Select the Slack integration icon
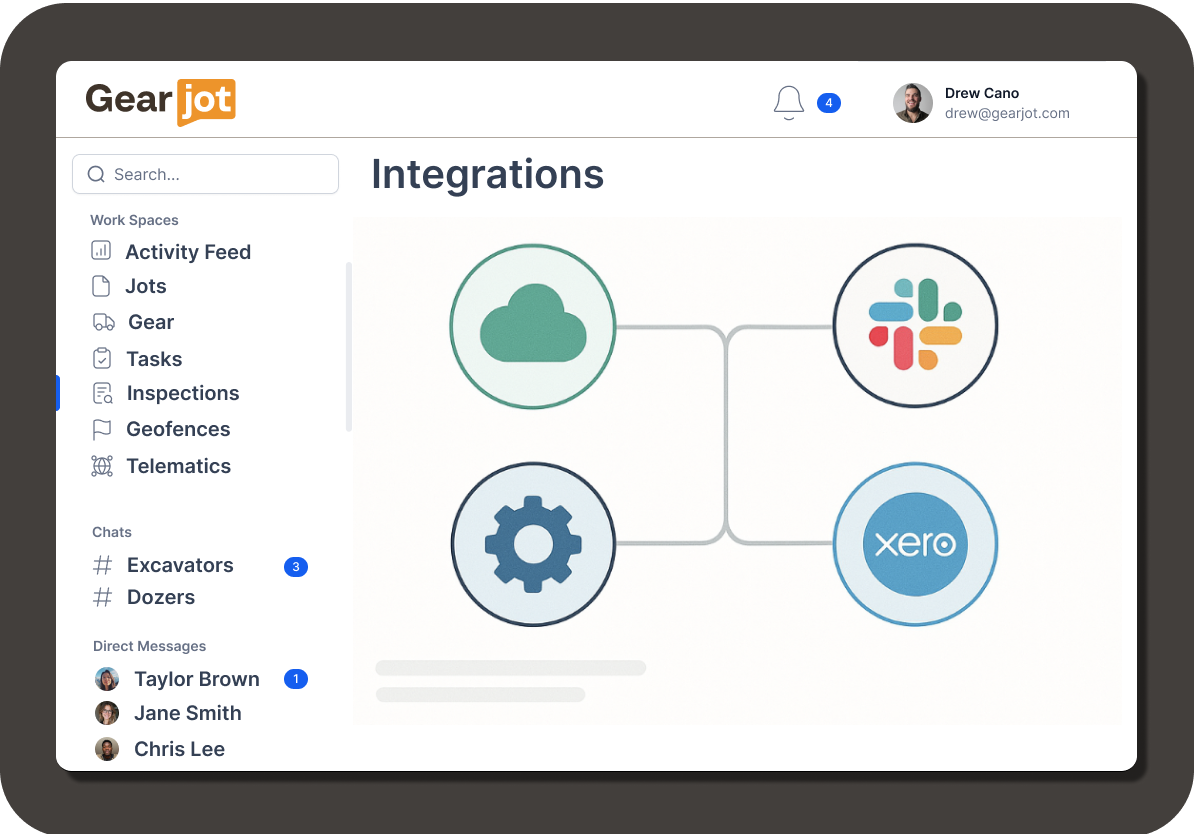1194x834 pixels. click(915, 325)
